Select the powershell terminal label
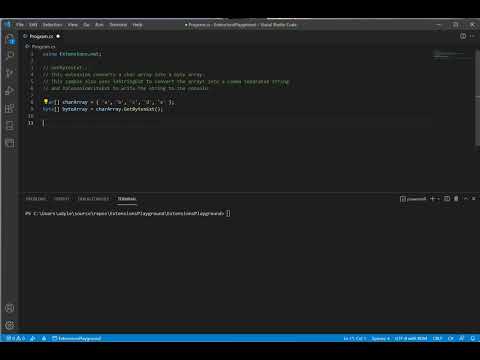480x360 pixels. coord(413,199)
